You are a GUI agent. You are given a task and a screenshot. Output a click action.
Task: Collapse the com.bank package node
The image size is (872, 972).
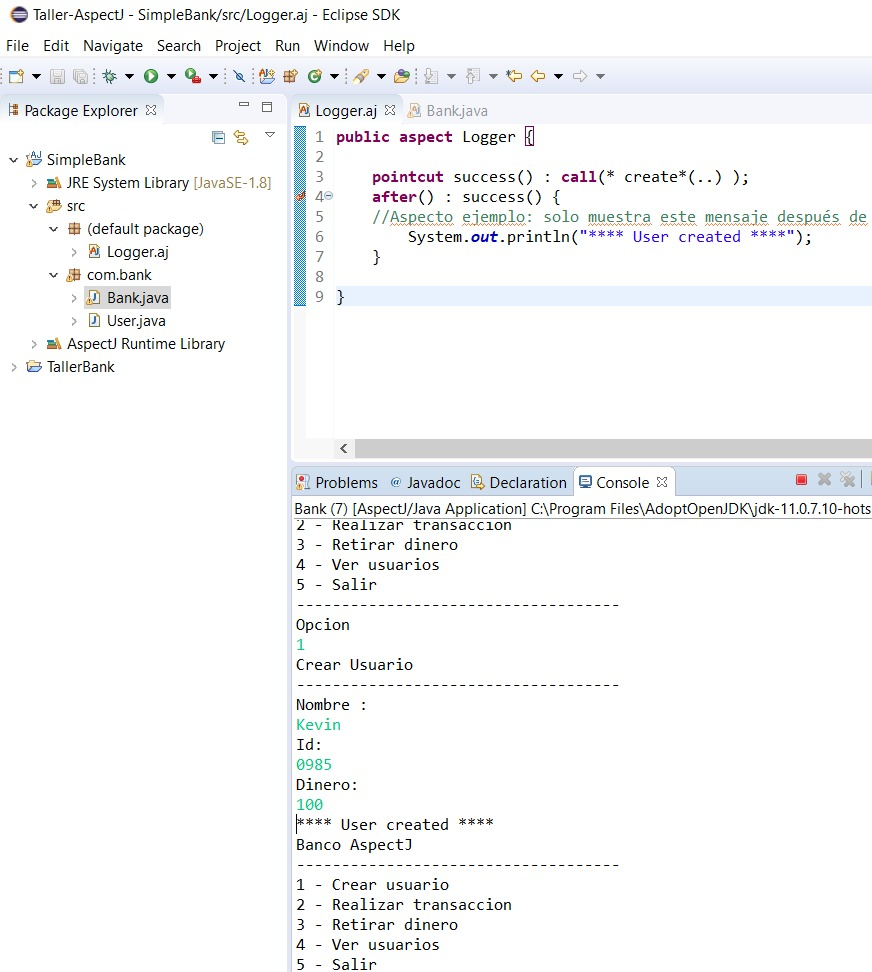click(54, 275)
